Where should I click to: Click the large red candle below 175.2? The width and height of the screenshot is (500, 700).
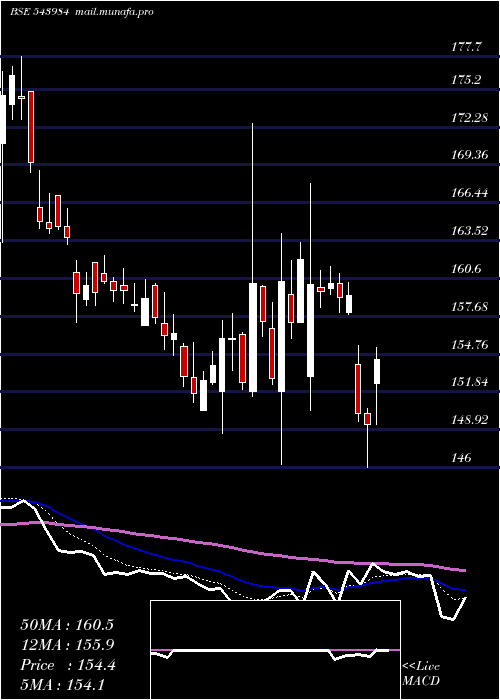coord(31,127)
